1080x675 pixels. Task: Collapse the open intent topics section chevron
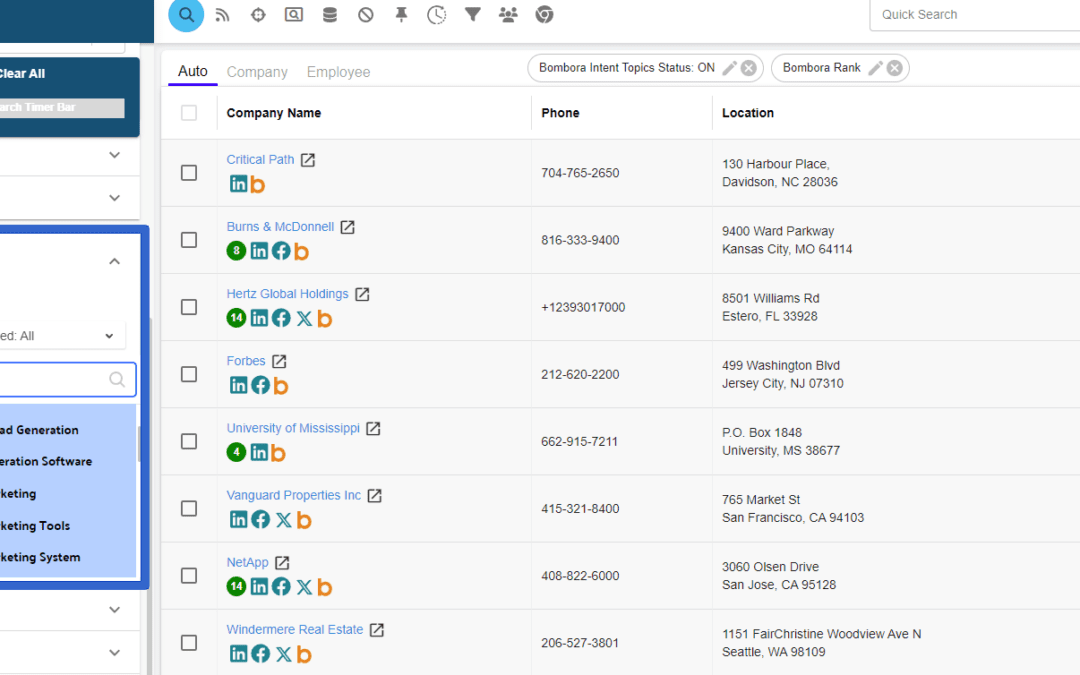click(114, 261)
